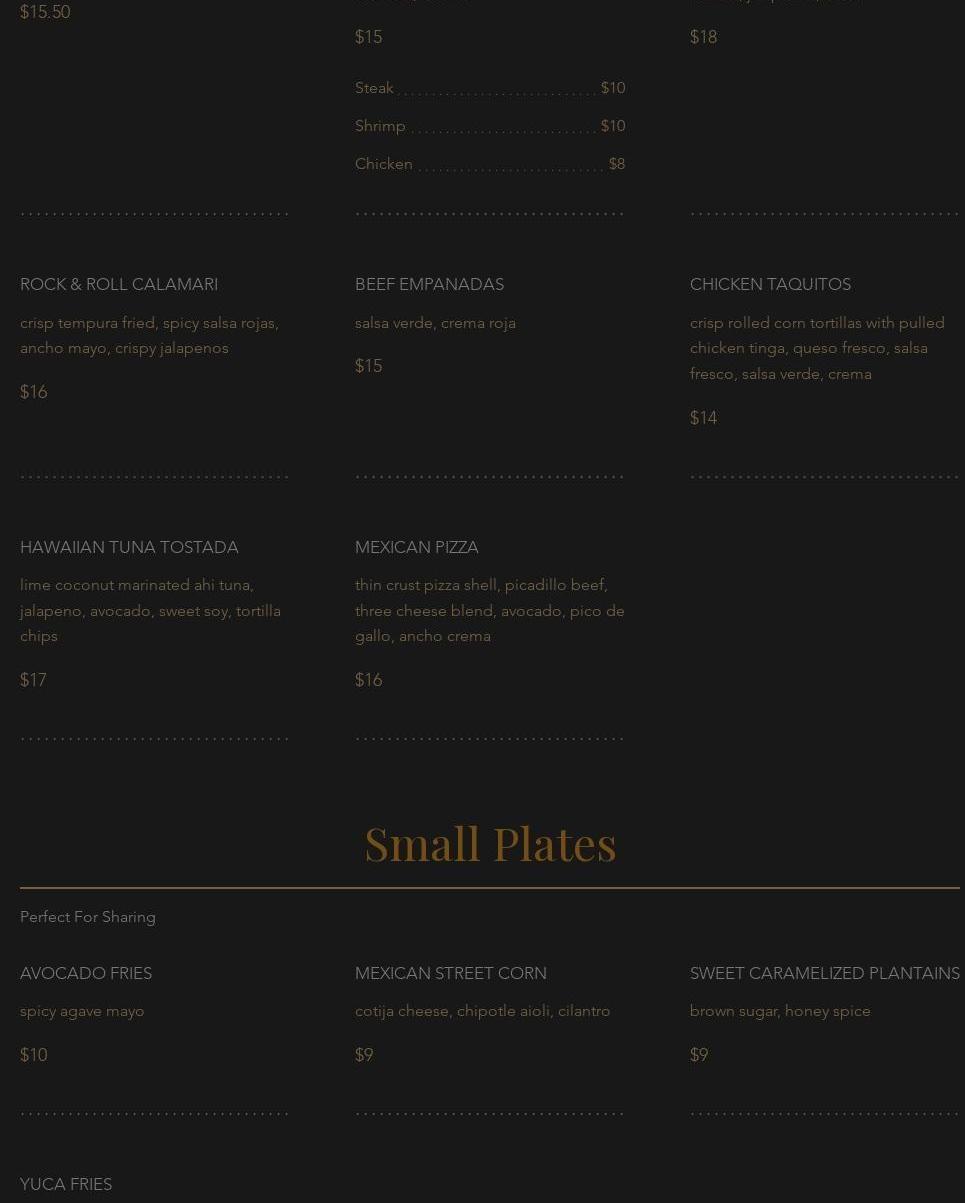Click the Mexican Pizza item title
Viewport: 965px width, 1203px height.
(x=416, y=548)
